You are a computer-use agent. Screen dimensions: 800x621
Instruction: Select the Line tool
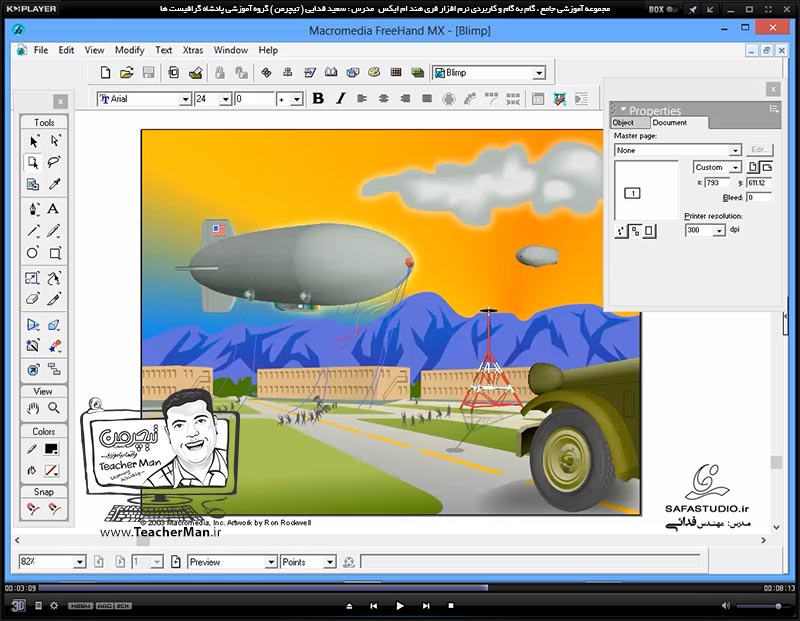click(x=33, y=231)
